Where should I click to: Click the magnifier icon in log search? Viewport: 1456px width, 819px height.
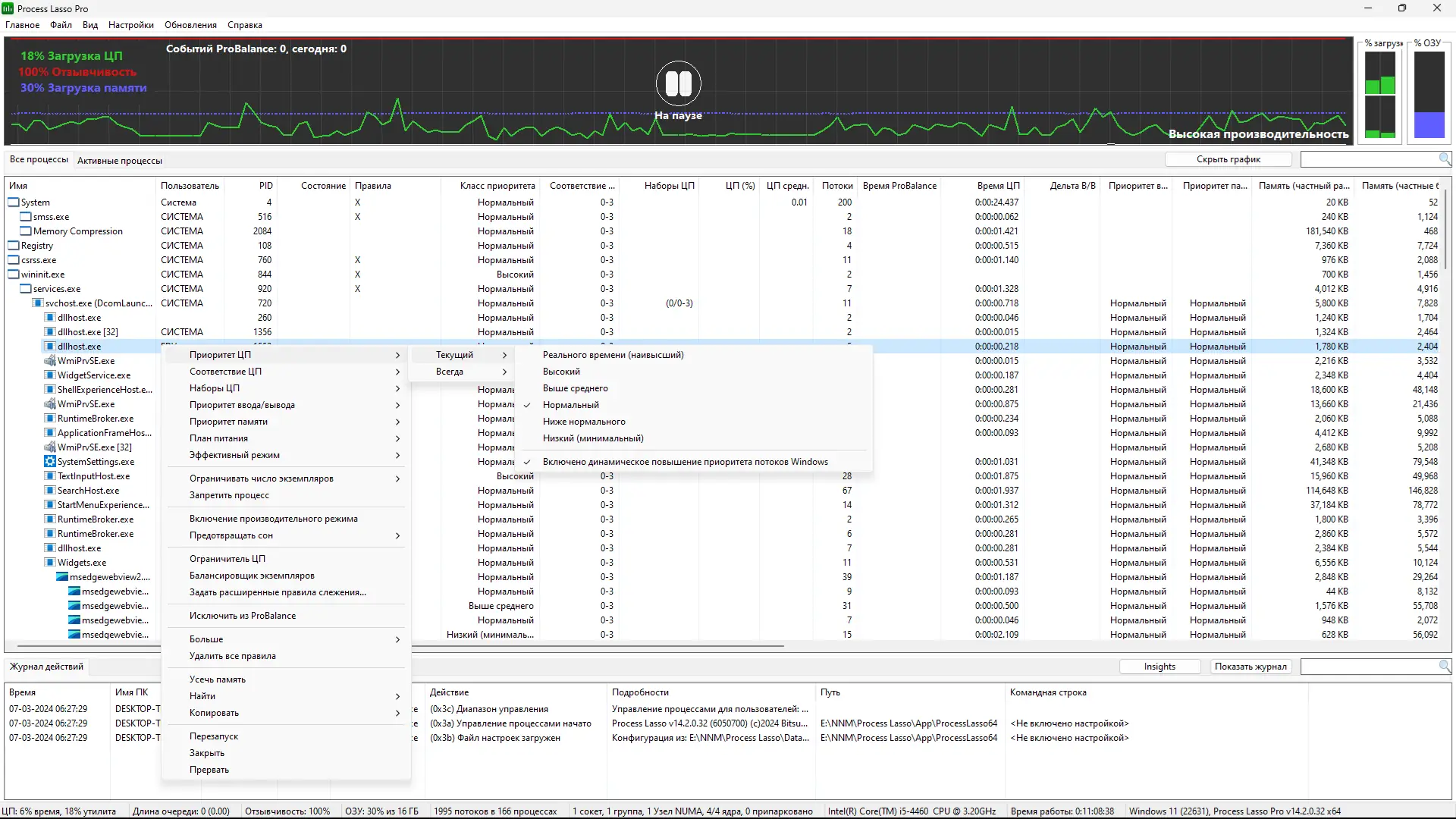tap(1445, 666)
